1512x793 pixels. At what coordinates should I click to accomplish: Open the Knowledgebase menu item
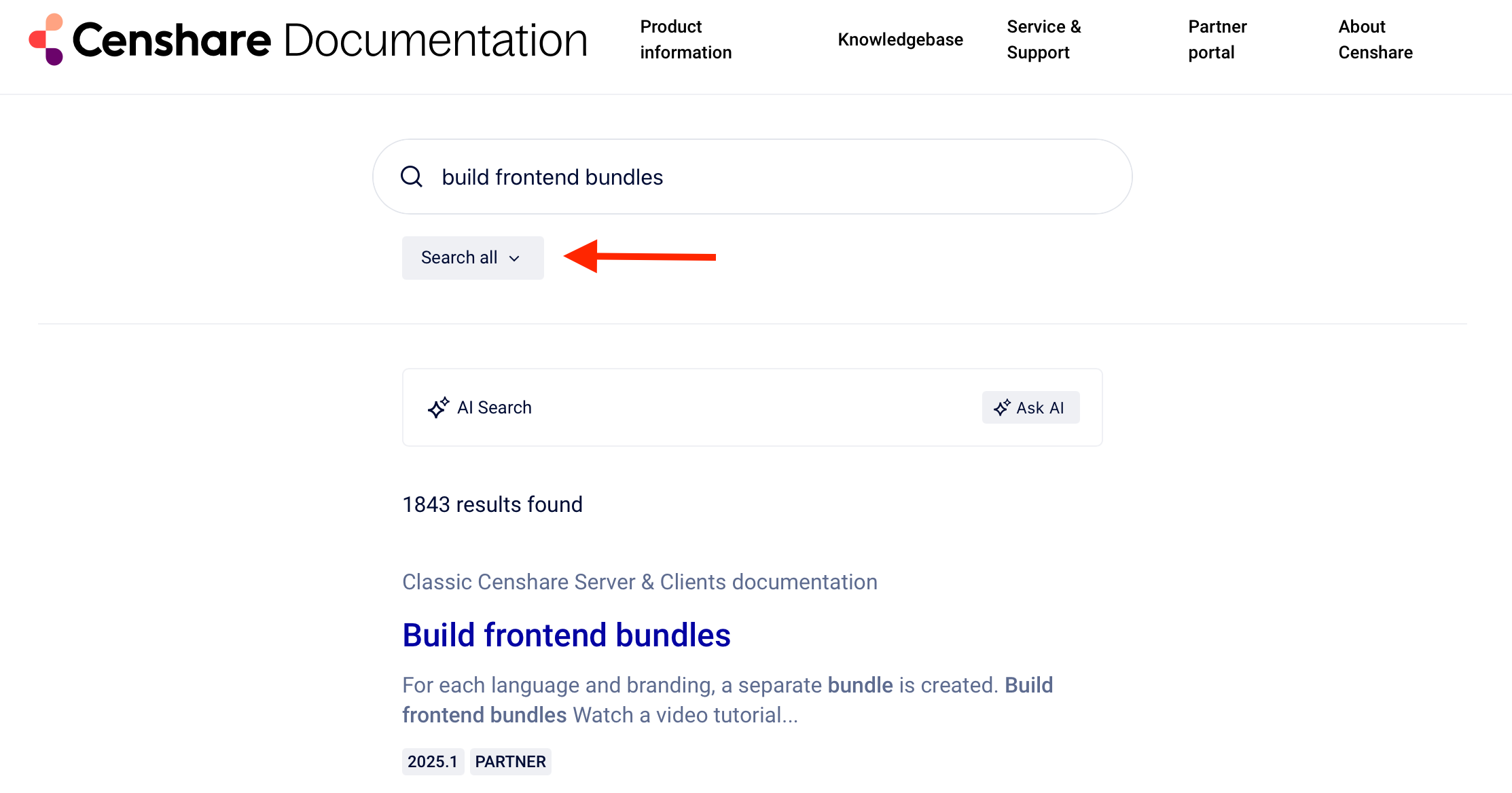pyautogui.click(x=900, y=39)
